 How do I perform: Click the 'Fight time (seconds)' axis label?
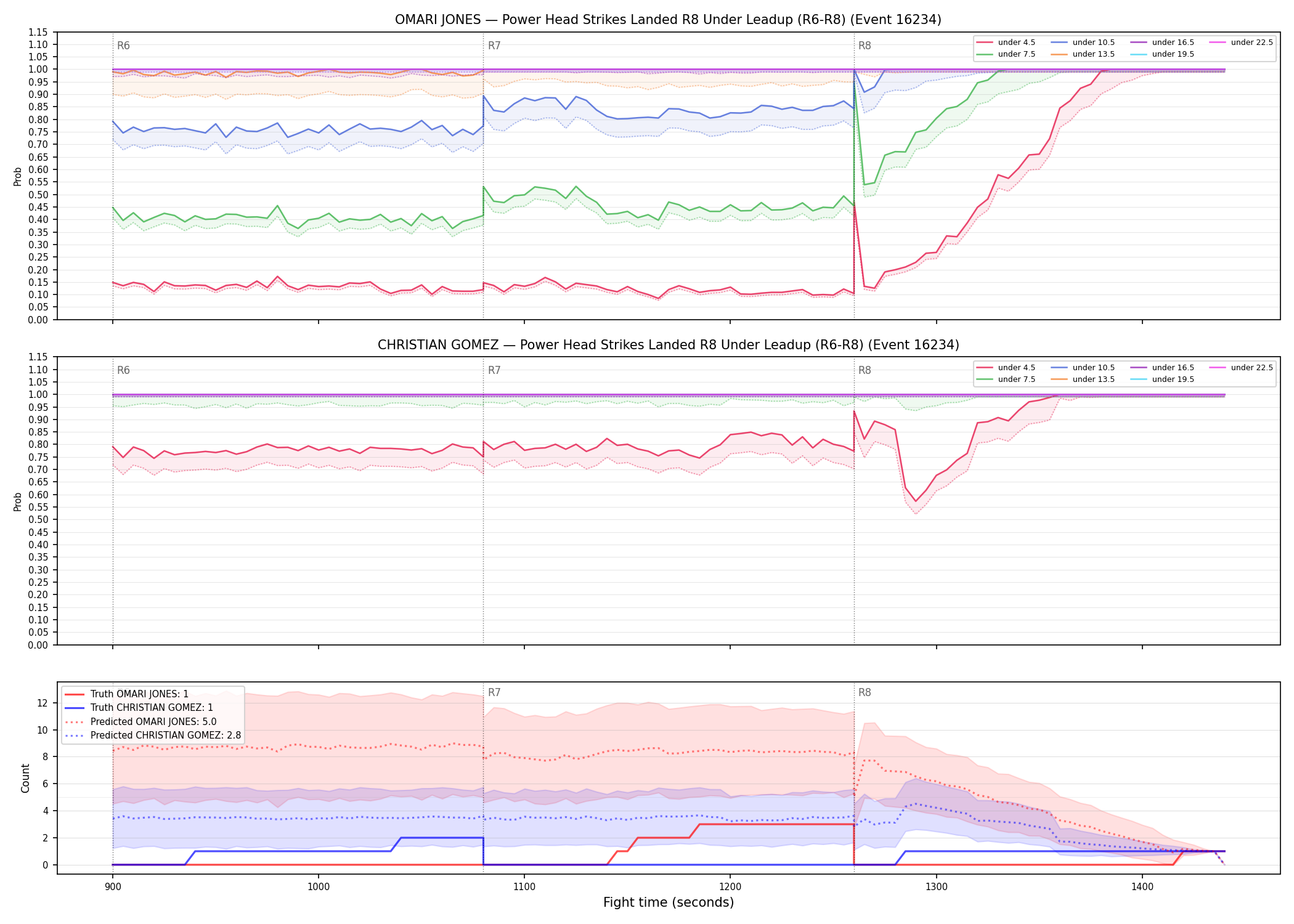(x=669, y=902)
